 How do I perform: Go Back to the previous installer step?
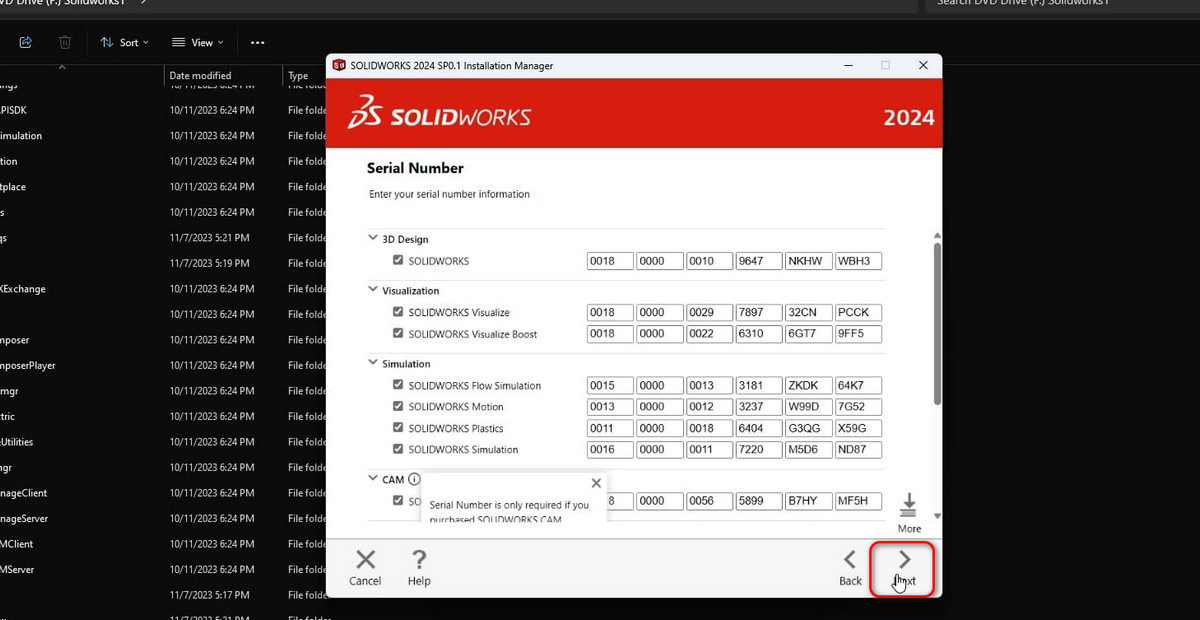click(850, 567)
